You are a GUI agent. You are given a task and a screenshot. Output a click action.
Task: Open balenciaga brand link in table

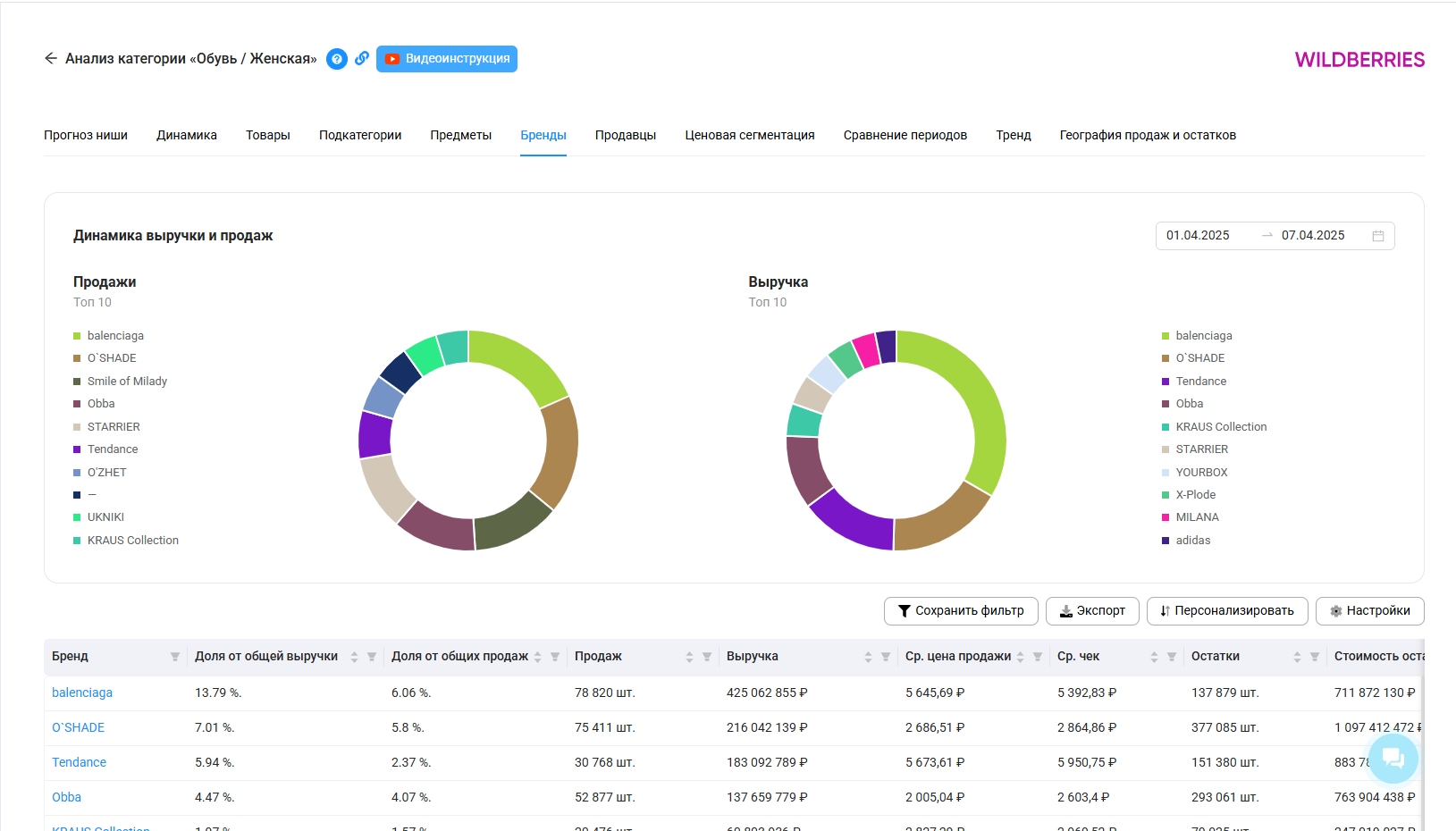click(x=82, y=692)
